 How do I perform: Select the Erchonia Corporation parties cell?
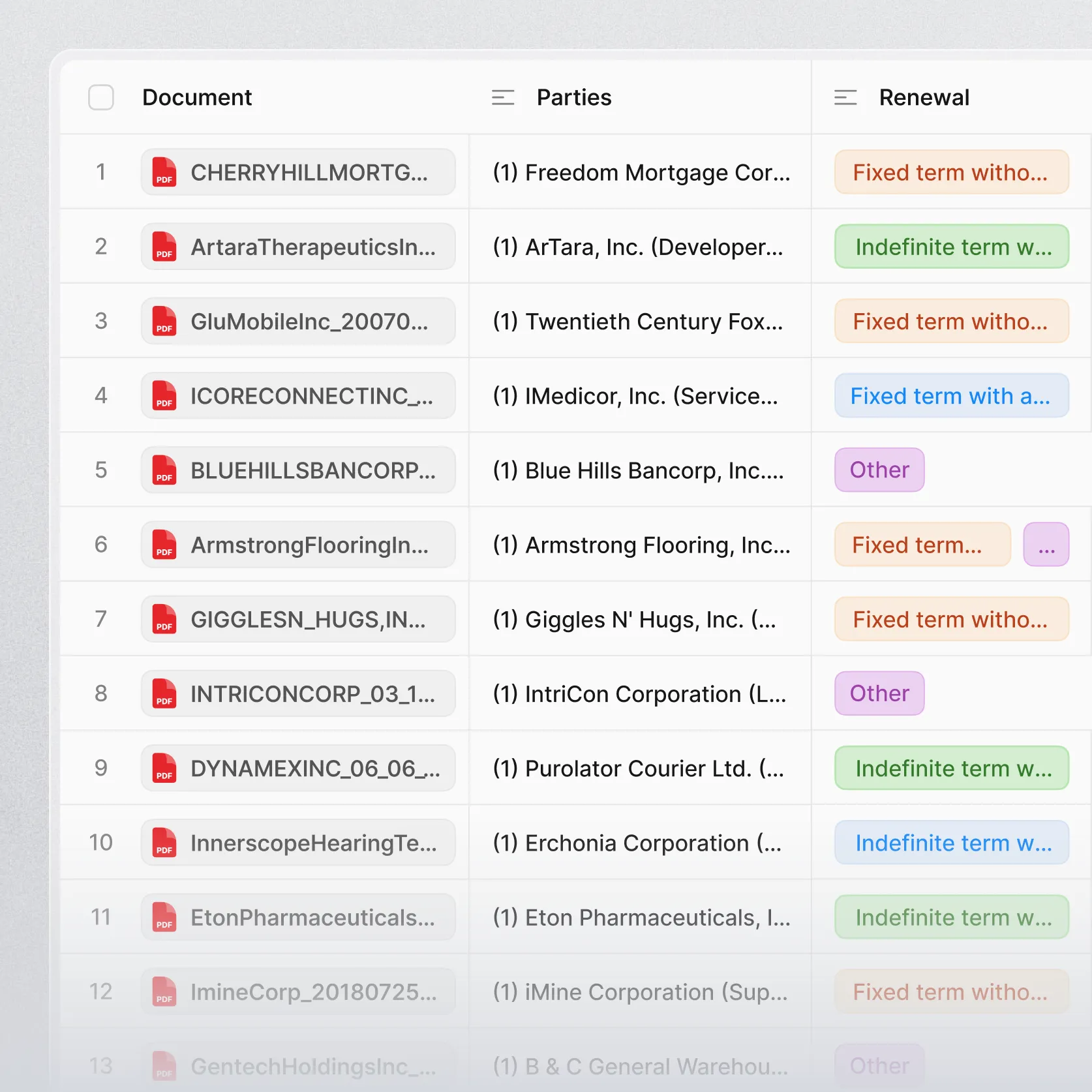coord(641,842)
